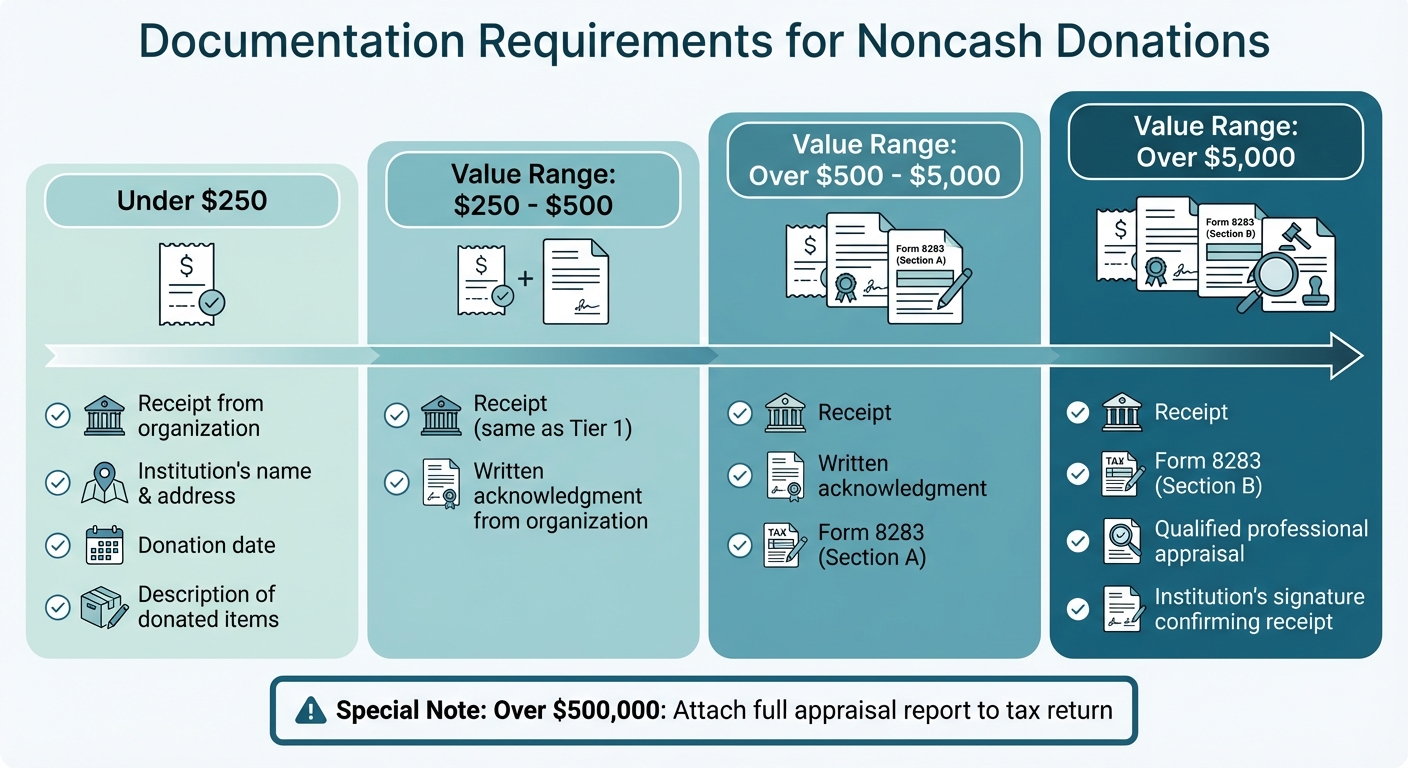Click the receipt plus document illustration

pos(533,280)
